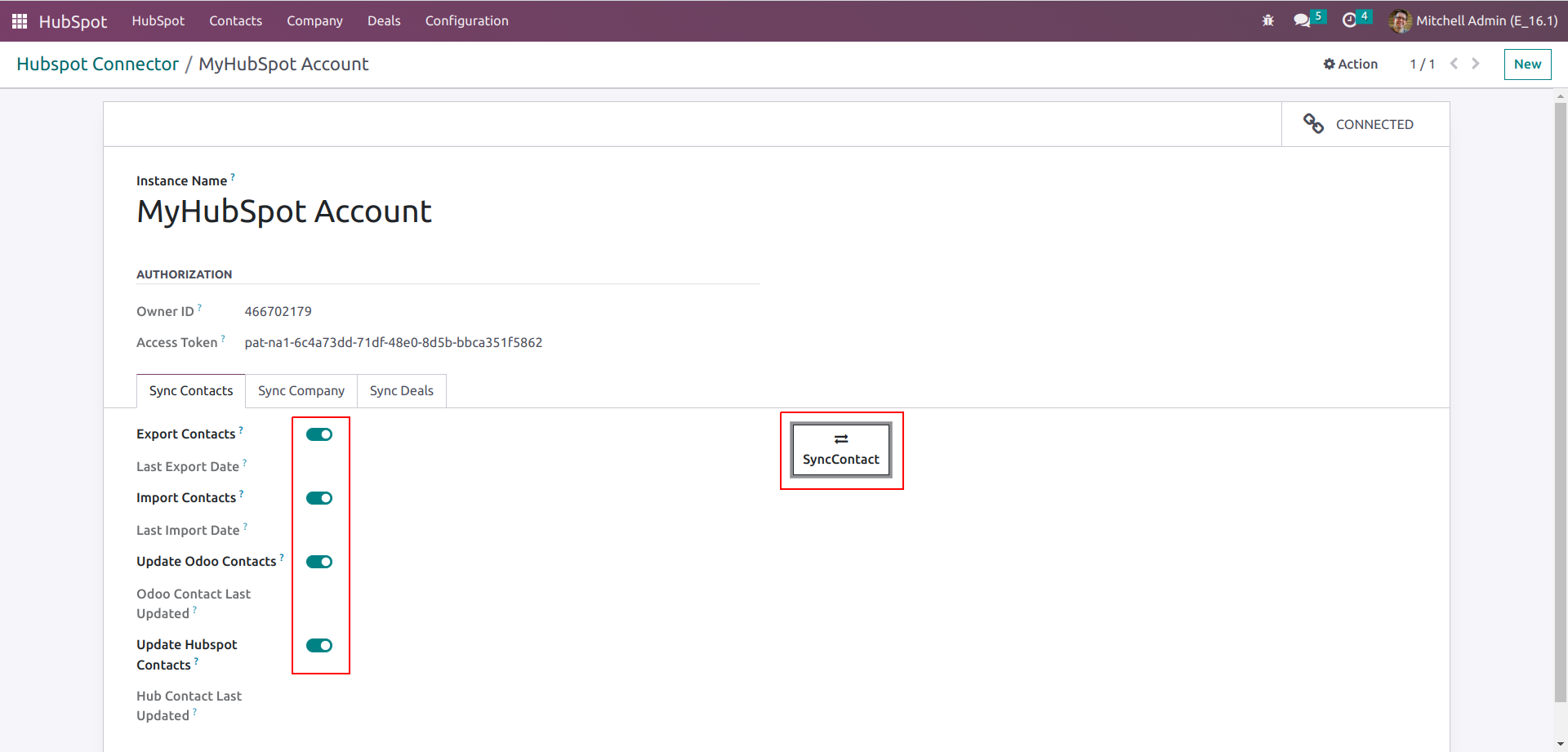Open the conversations chat icon
Screen dimensions: 1568x752
coord(1302,20)
